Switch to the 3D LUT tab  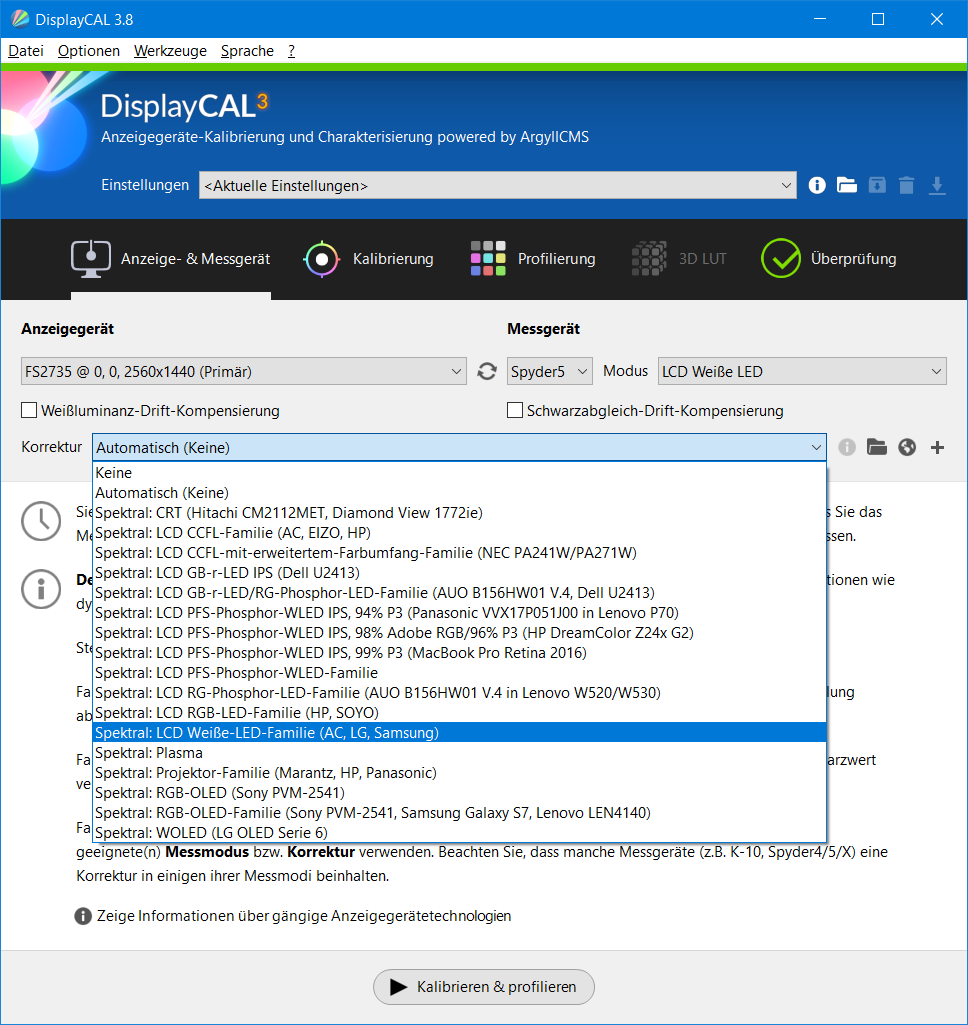pos(679,259)
